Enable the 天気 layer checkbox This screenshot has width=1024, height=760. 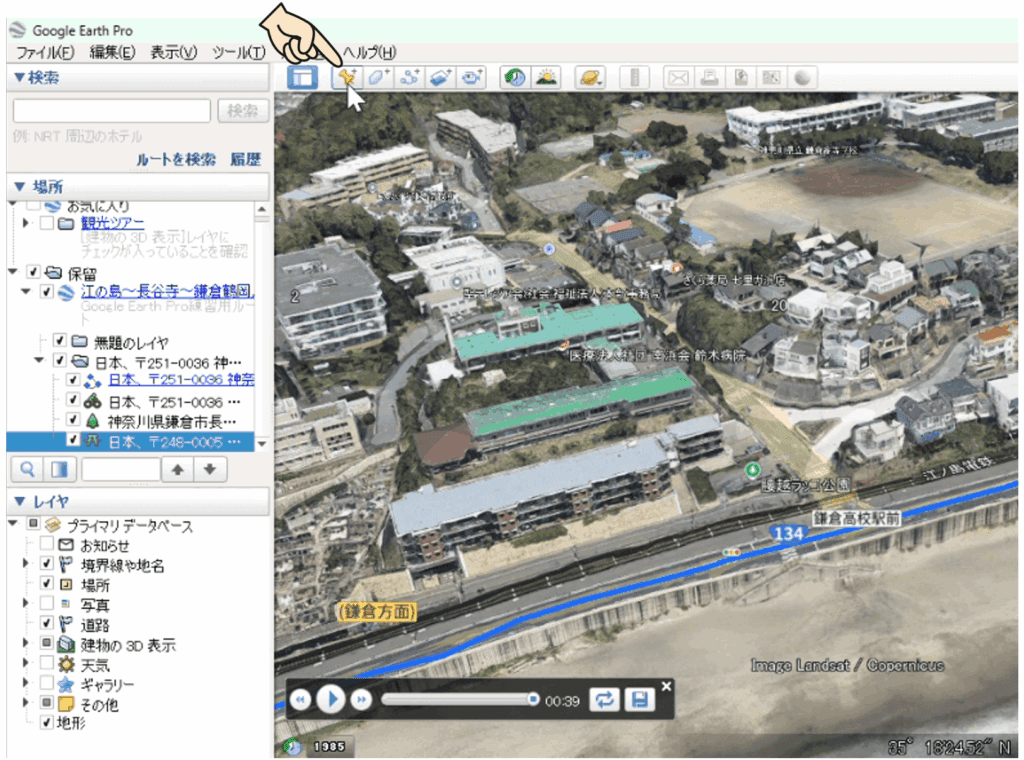47,664
